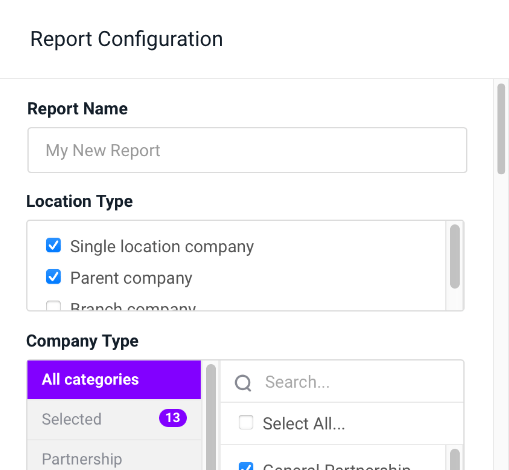
Task: Check the Branch company checkbox
Action: (53, 305)
